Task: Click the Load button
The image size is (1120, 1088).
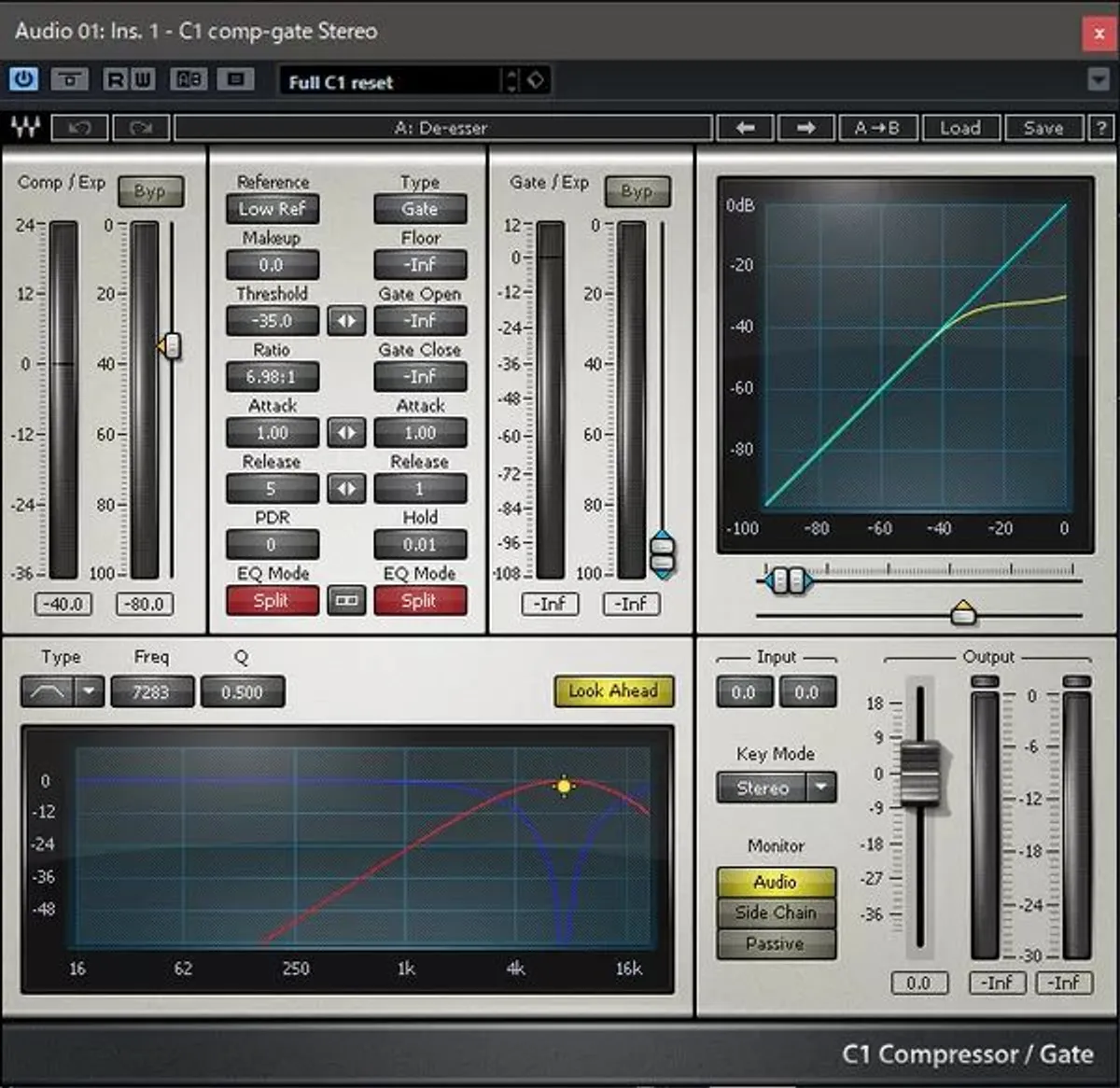Action: [x=961, y=128]
